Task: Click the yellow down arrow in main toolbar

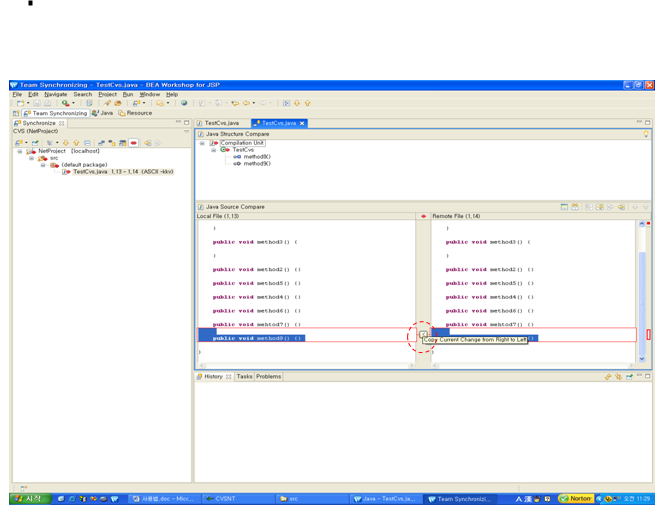Action: pyautogui.click(x=297, y=103)
